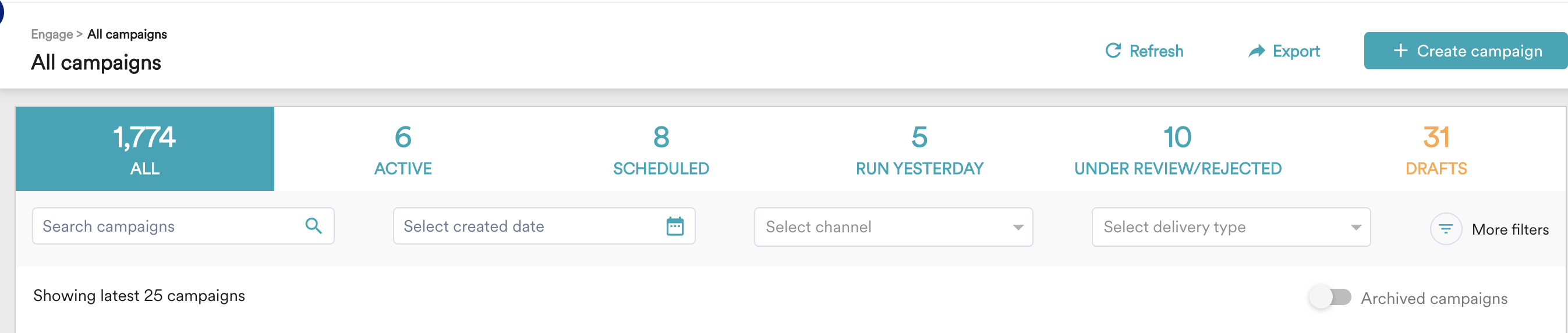The height and width of the screenshot is (333, 1568).
Task: View the Under Review/Rejected tab
Action: (x=1178, y=149)
